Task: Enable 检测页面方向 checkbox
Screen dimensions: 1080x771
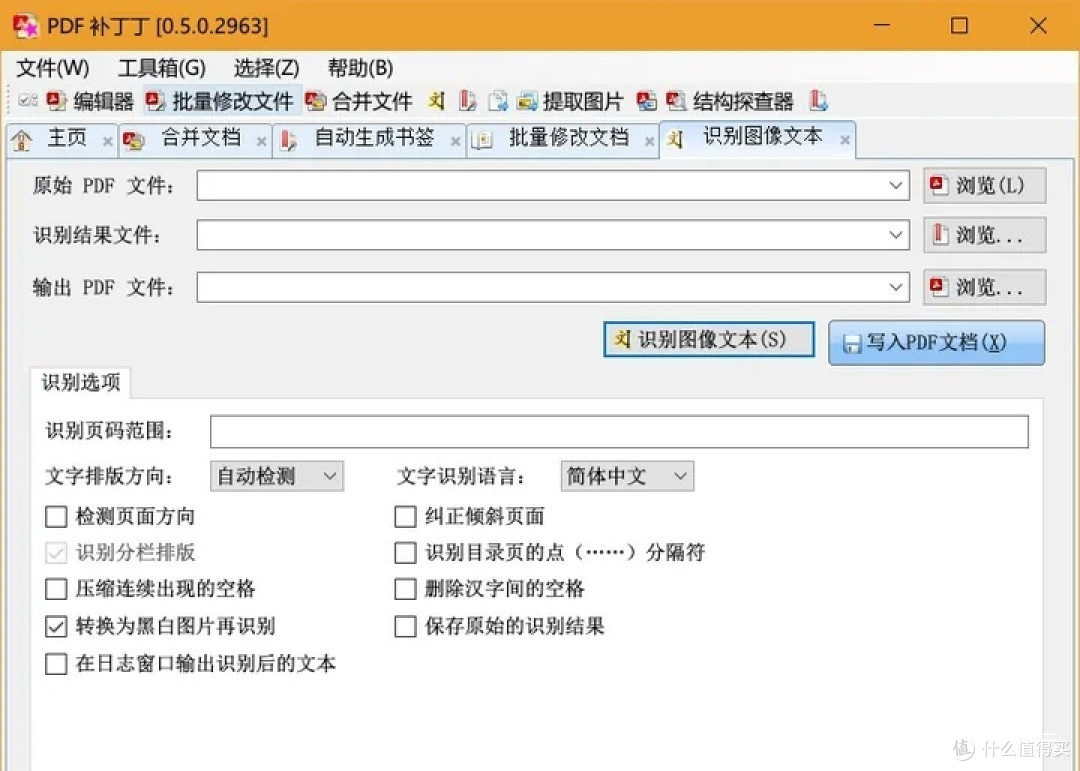Action: 56,516
